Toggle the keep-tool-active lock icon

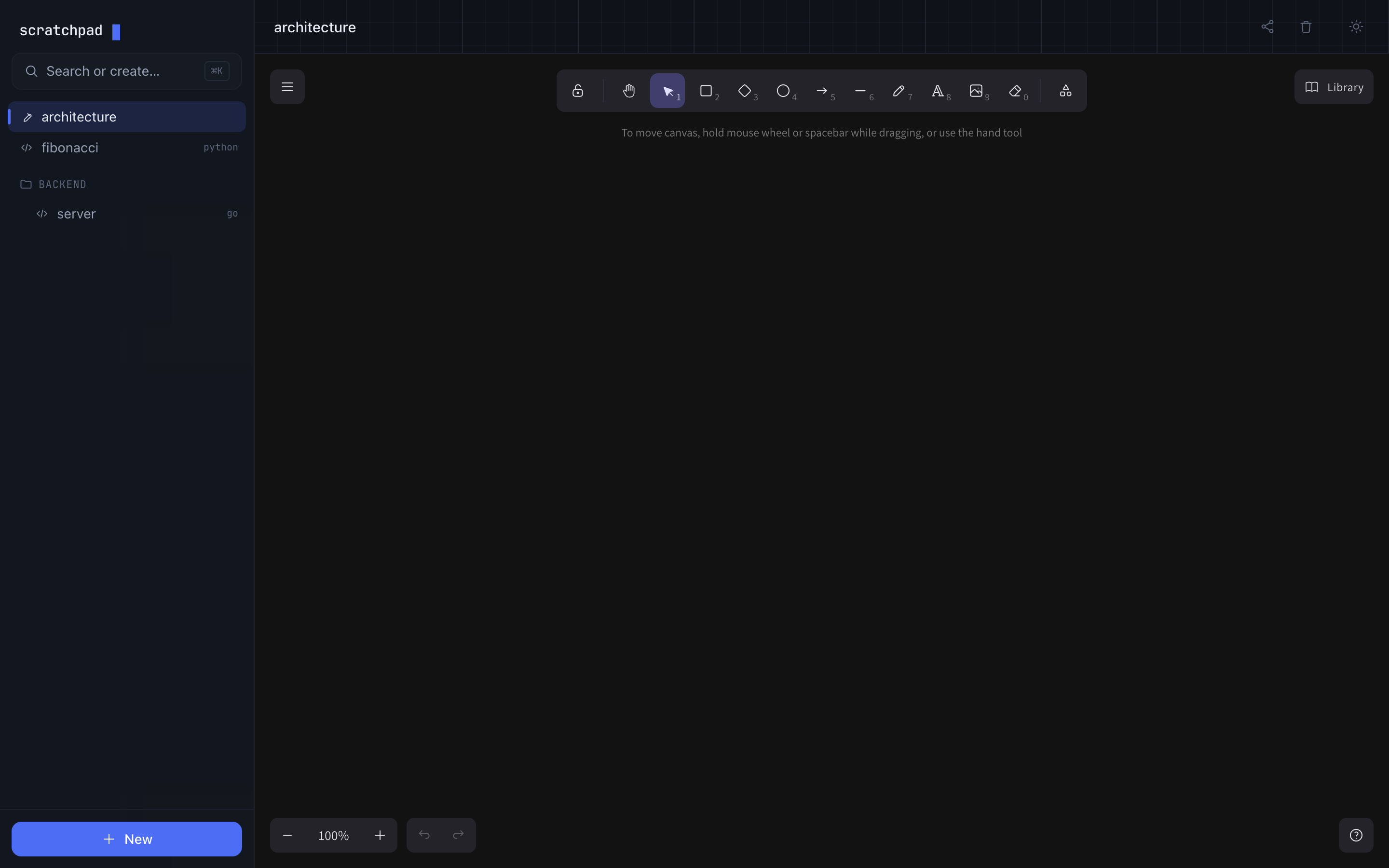577,91
